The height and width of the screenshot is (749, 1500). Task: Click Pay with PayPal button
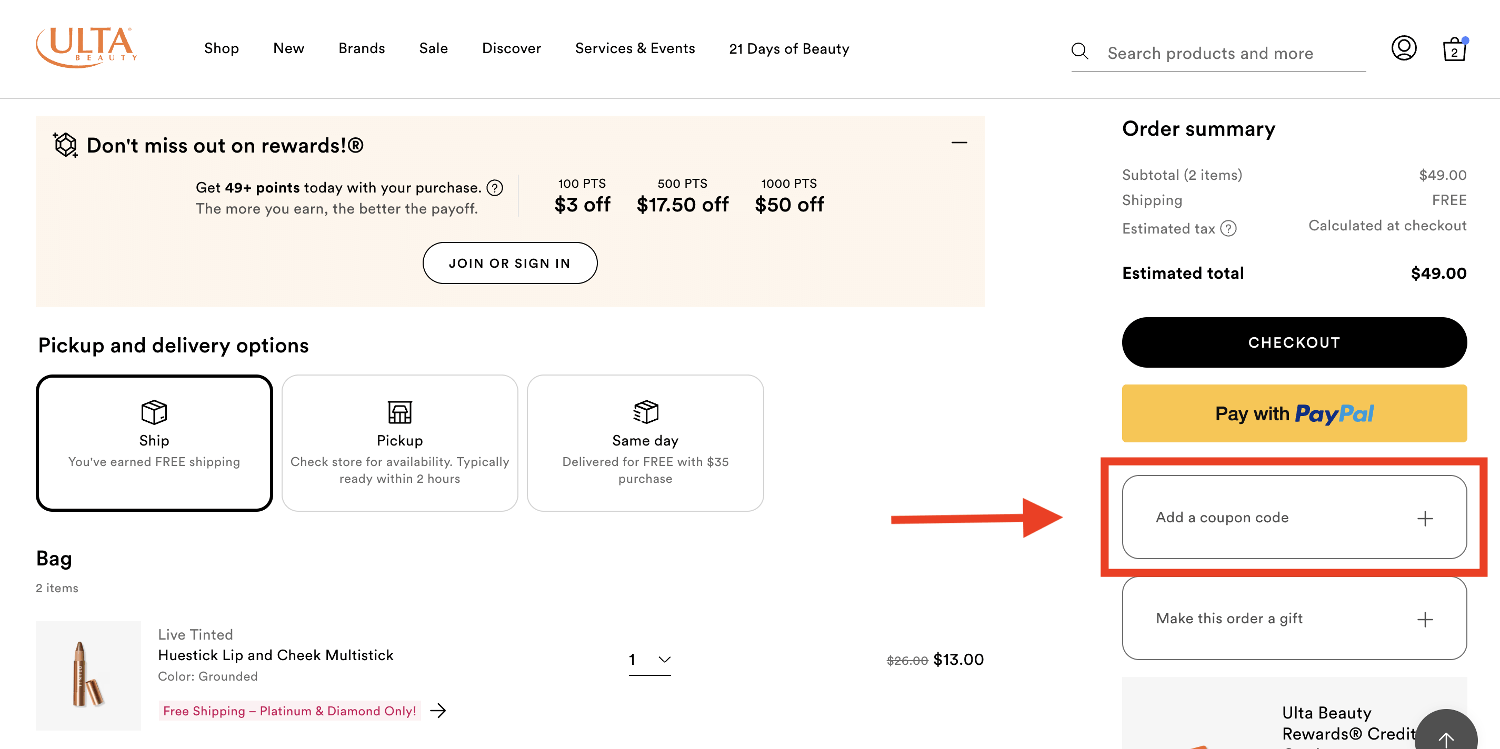pos(1294,413)
